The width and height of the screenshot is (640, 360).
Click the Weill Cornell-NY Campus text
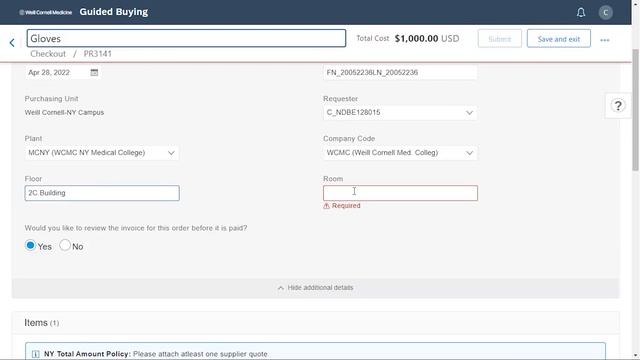click(x=64, y=112)
